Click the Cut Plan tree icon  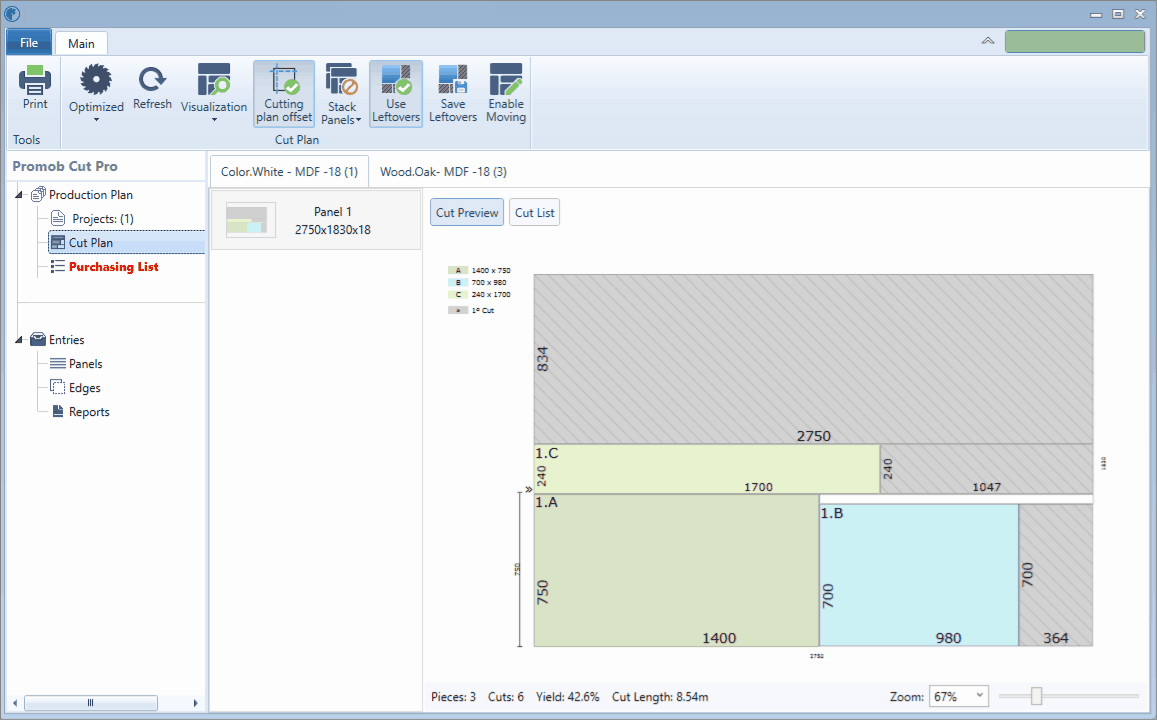58,243
